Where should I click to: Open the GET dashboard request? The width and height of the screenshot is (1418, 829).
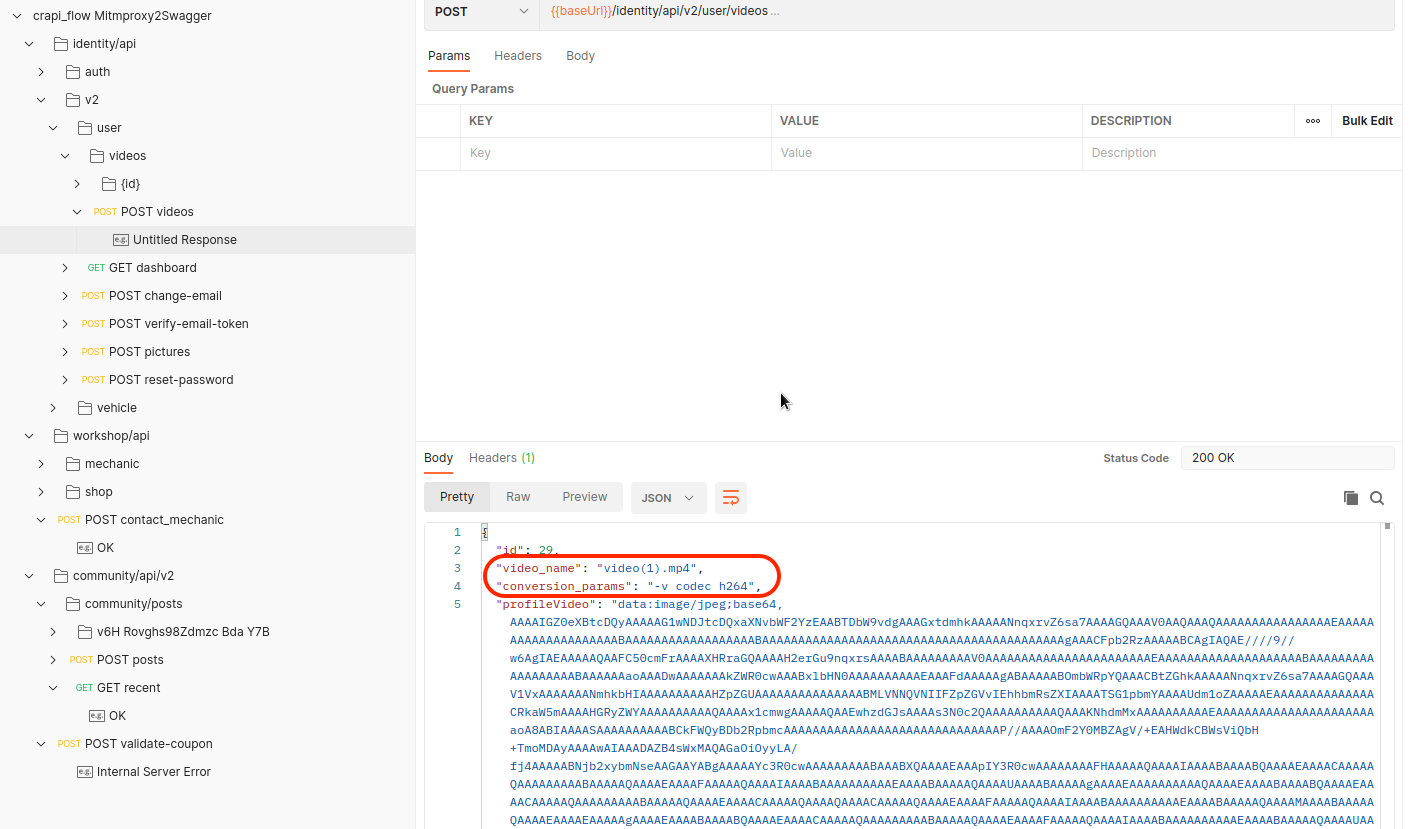click(x=152, y=268)
